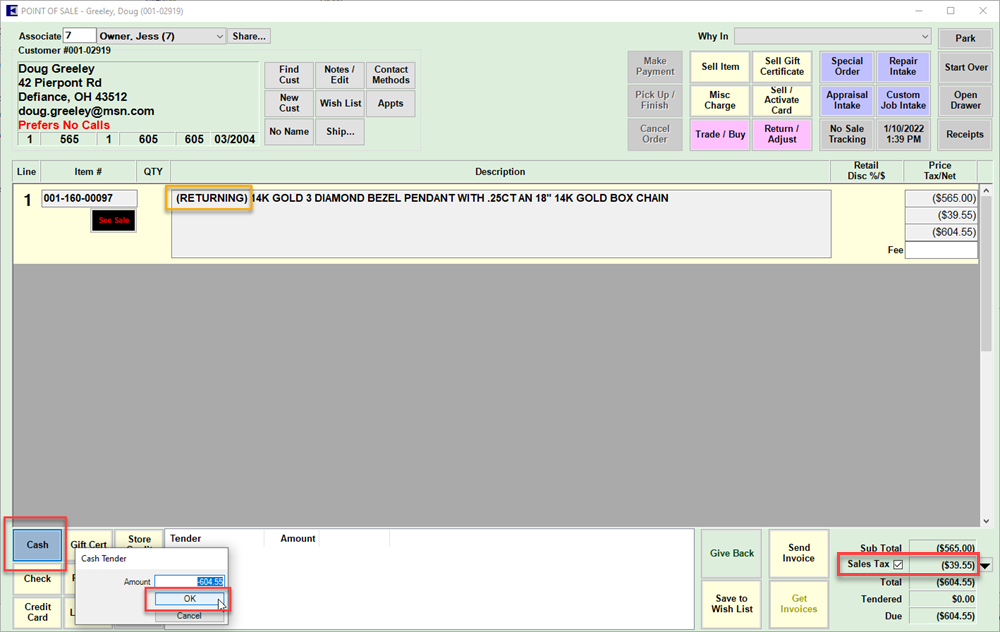Screen dimensions: 1000x632
Task: Click the Send Invoice button
Action: [x=799, y=553]
